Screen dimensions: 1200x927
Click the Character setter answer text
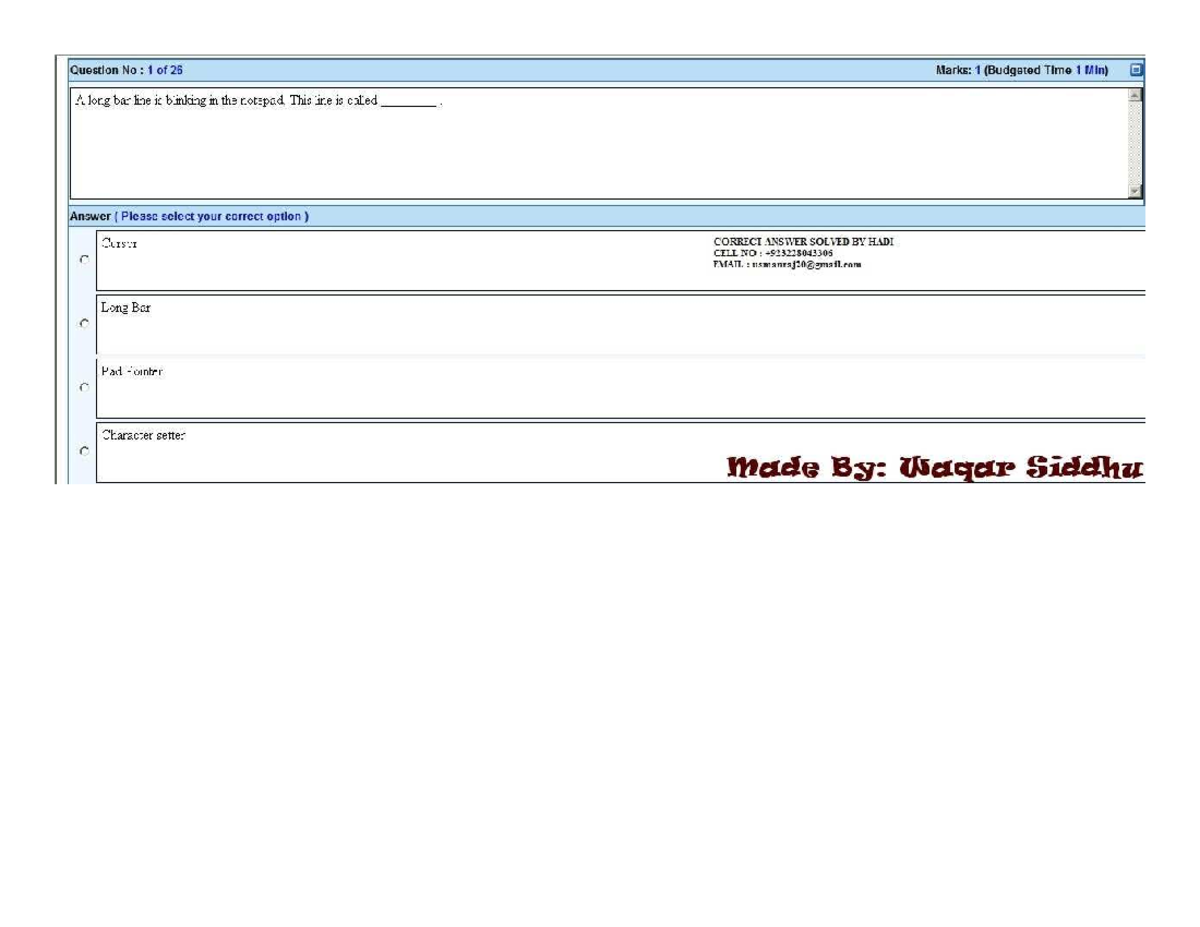[x=143, y=436]
